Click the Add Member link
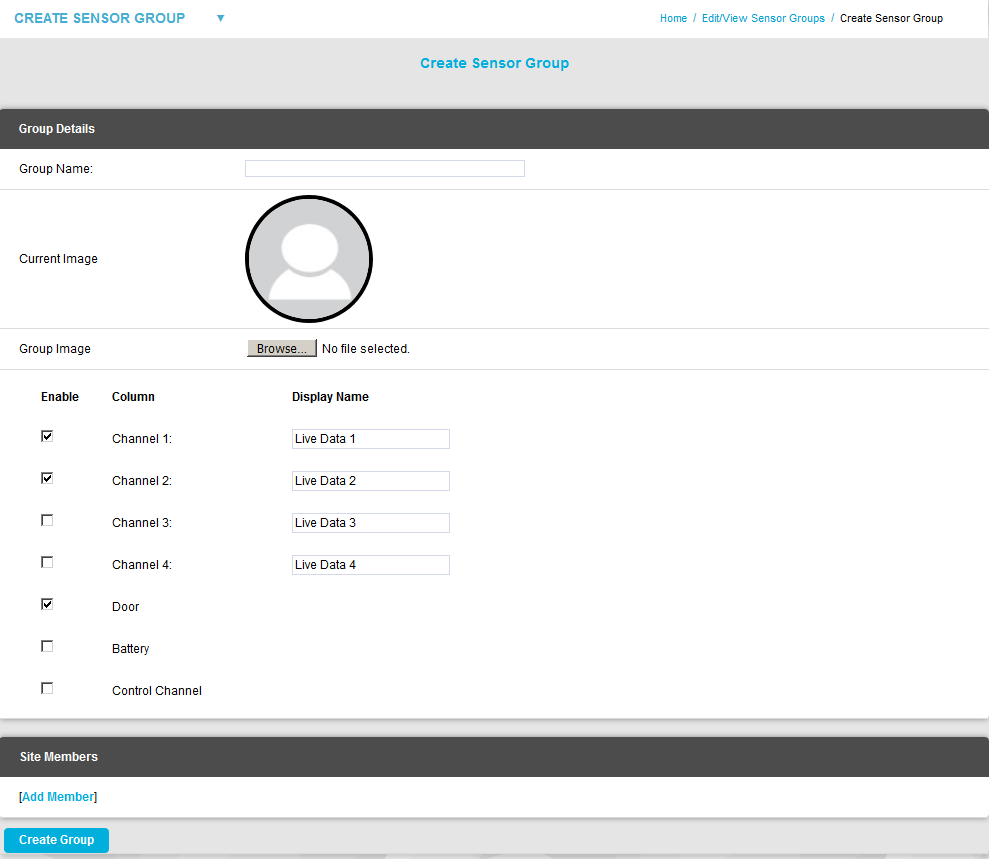The height and width of the screenshot is (859, 989). tap(57, 796)
